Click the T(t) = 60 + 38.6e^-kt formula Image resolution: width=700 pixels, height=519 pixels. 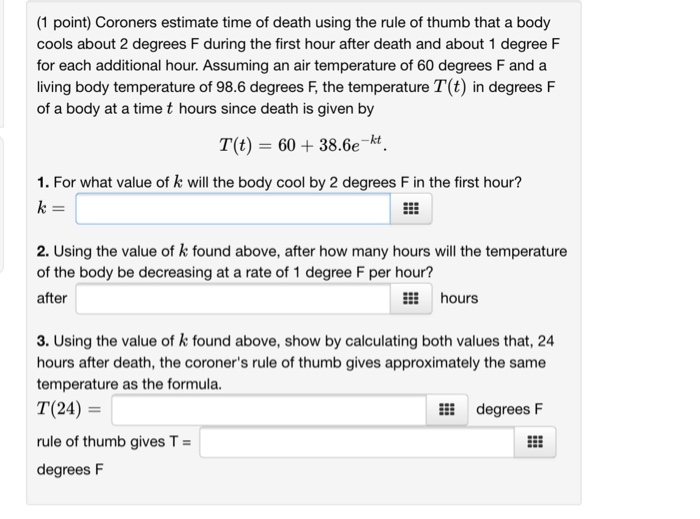click(x=304, y=145)
